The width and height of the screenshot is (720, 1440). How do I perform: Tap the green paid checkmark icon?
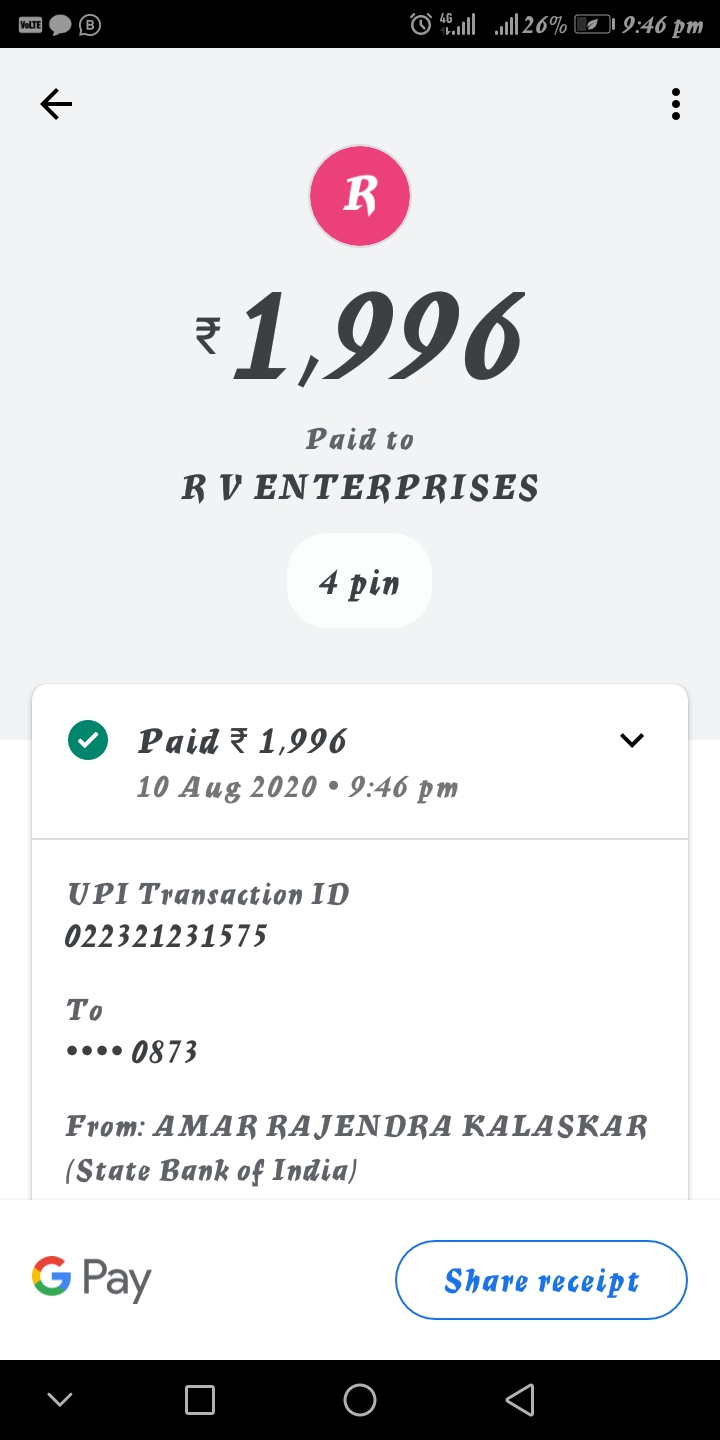click(x=87, y=740)
